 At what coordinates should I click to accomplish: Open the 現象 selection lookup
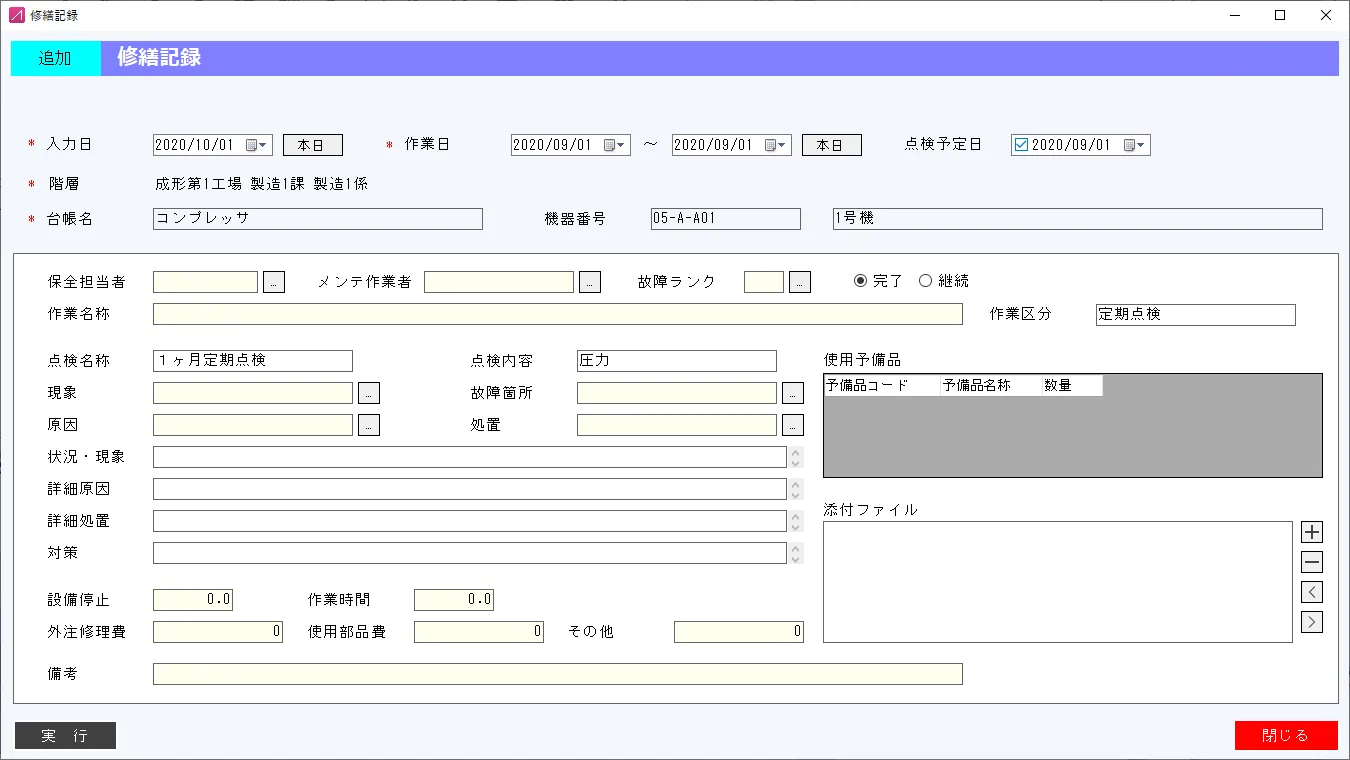point(369,392)
